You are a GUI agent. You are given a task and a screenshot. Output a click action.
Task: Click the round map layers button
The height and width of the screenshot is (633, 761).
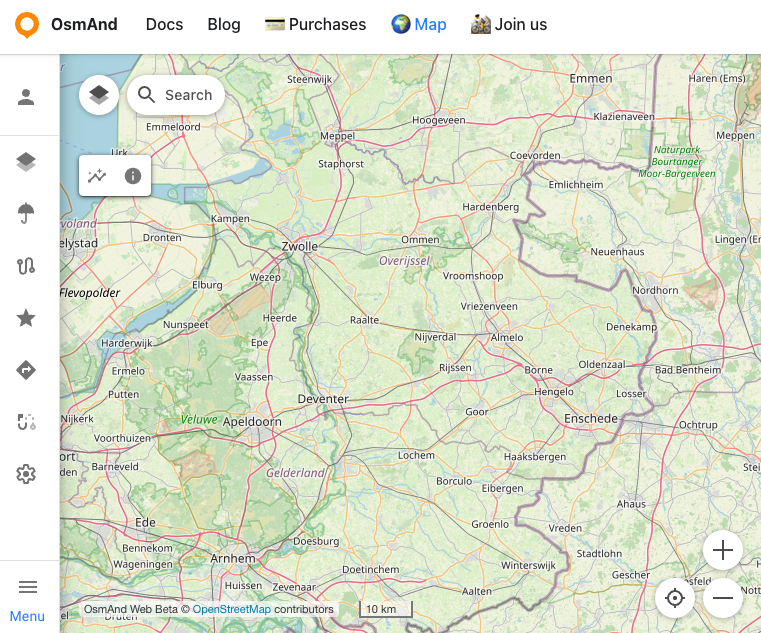click(x=99, y=95)
